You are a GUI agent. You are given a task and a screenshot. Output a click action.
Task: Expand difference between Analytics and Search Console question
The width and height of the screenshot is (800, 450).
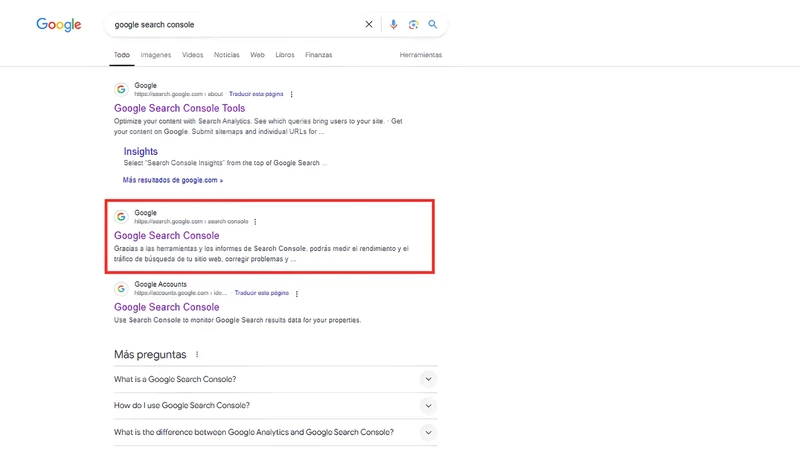[276, 432]
